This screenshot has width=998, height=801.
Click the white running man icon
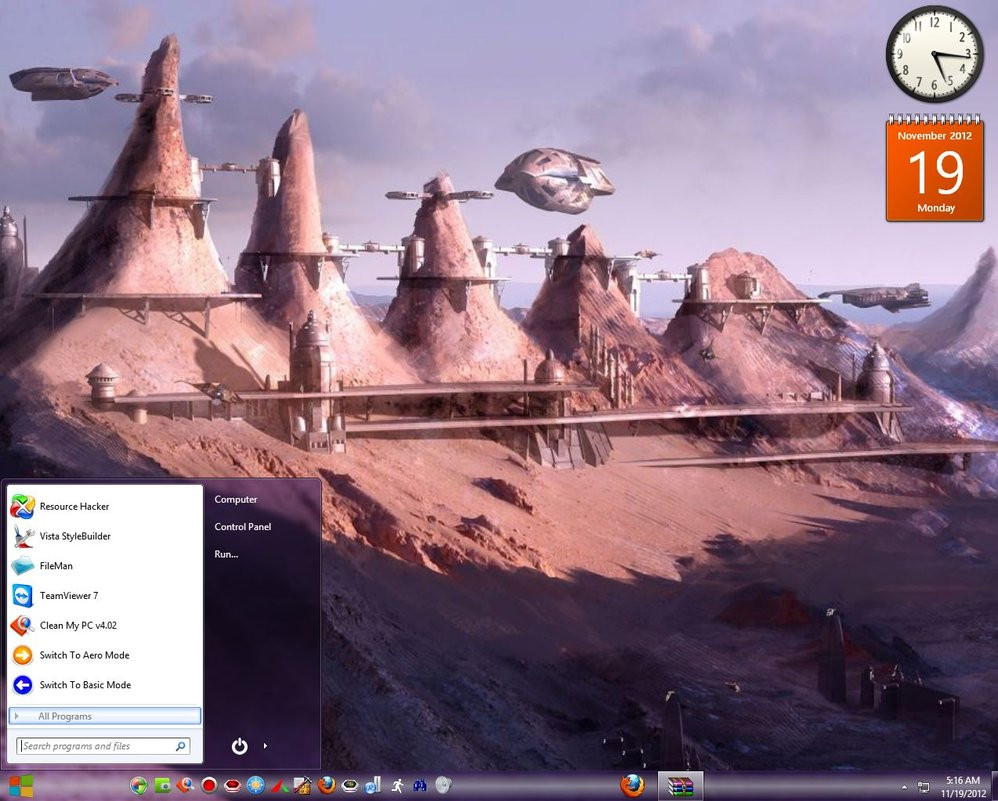[x=397, y=786]
